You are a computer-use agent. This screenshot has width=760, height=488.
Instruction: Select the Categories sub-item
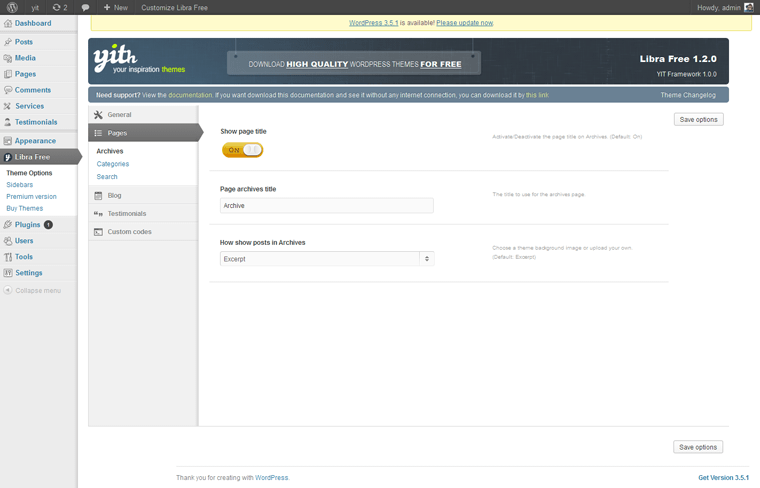(112, 164)
